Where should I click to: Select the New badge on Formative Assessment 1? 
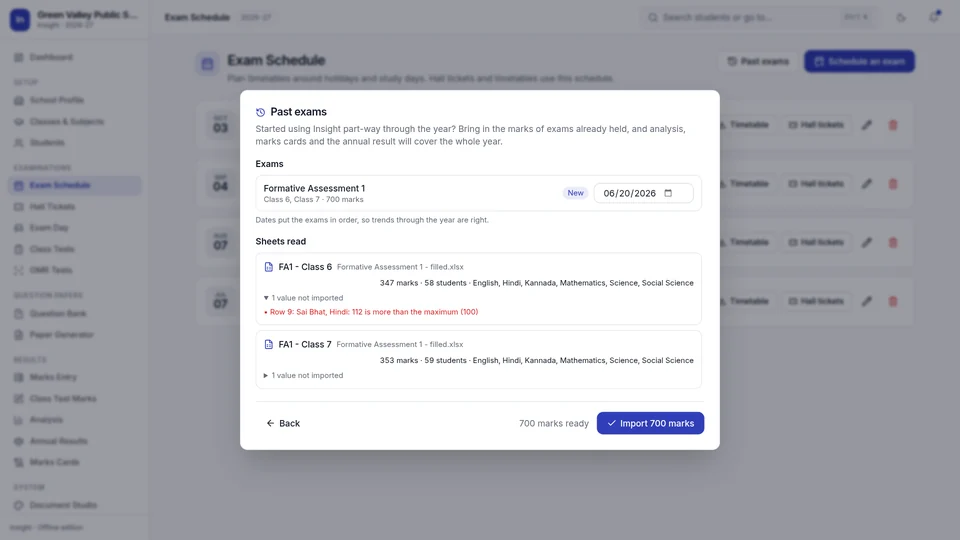tap(575, 193)
